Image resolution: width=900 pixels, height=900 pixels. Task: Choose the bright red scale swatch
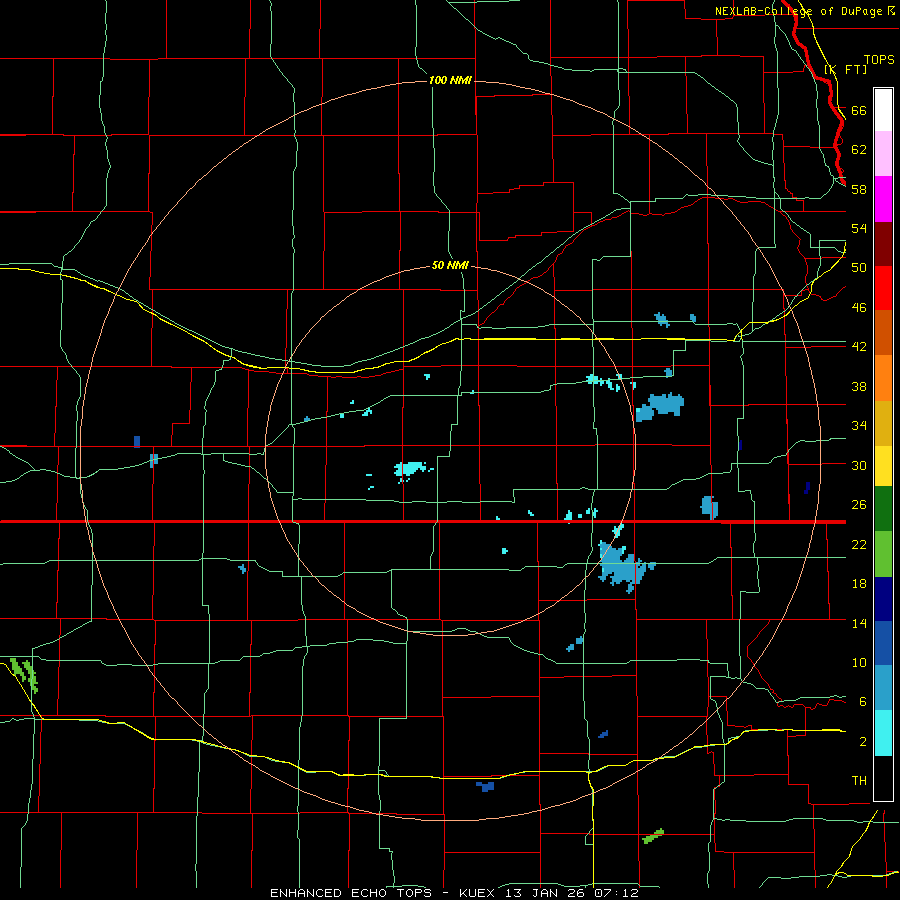click(x=883, y=288)
